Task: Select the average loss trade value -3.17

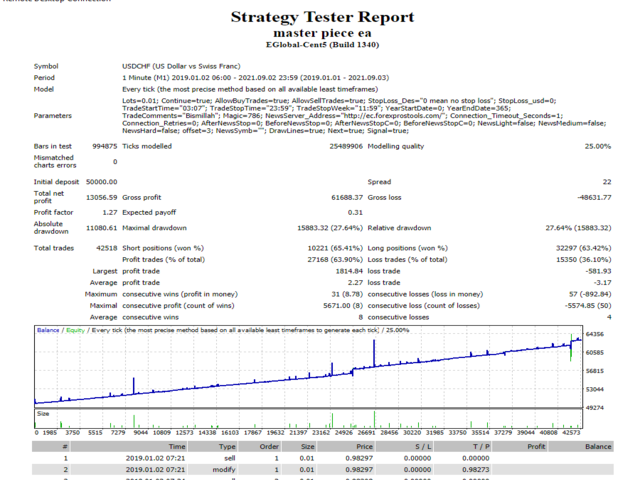Action: pos(603,282)
